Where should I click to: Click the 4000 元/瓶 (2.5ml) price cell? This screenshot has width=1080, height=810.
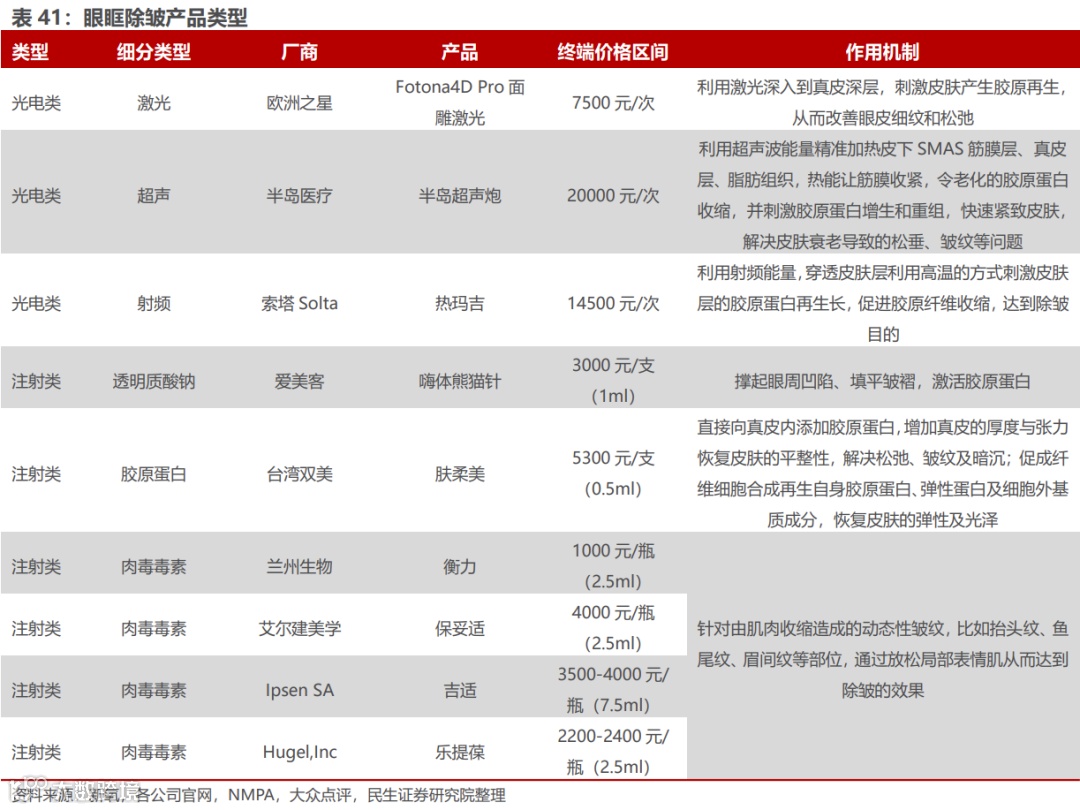pyautogui.click(x=613, y=627)
